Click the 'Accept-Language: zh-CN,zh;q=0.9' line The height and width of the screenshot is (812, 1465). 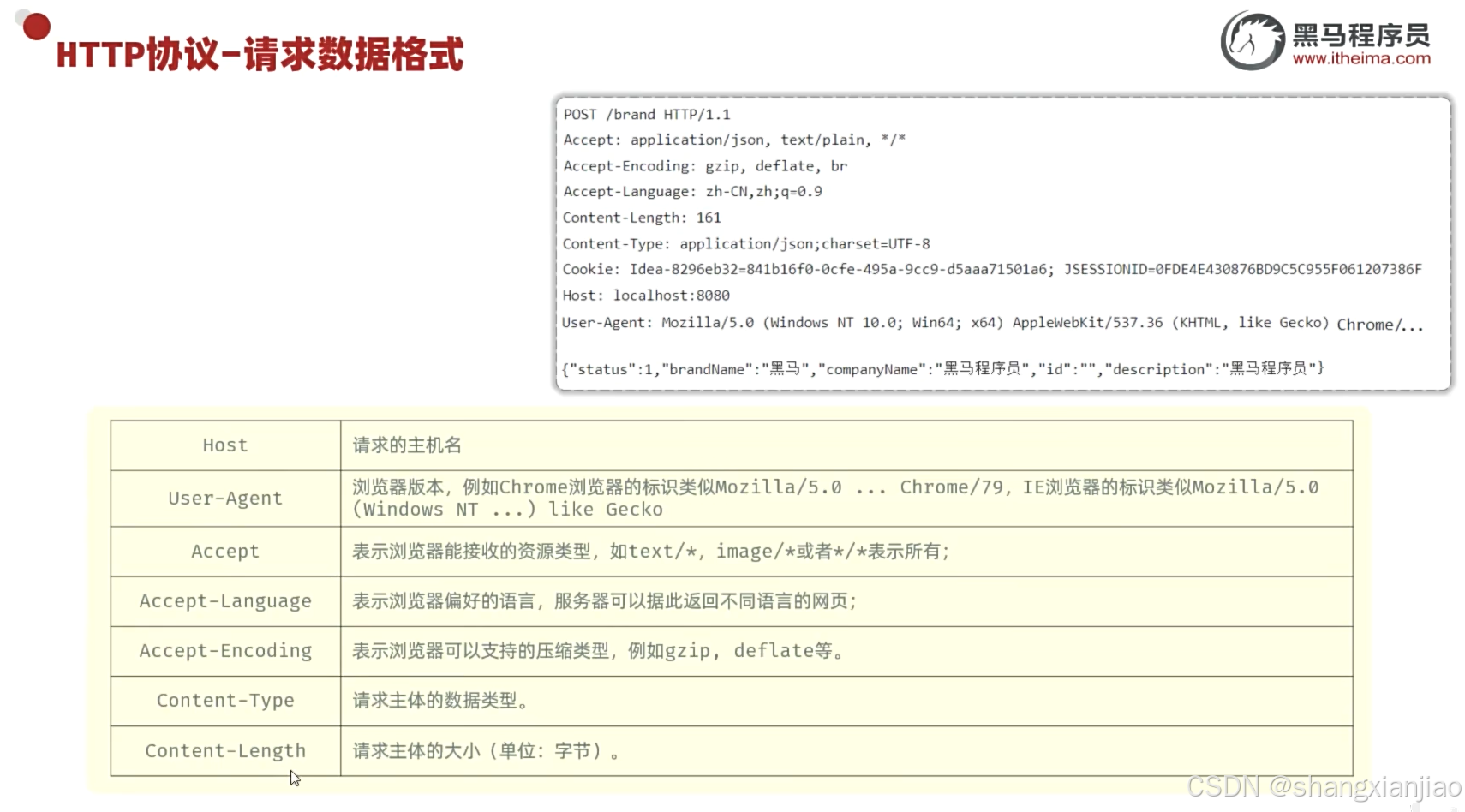[692, 192]
